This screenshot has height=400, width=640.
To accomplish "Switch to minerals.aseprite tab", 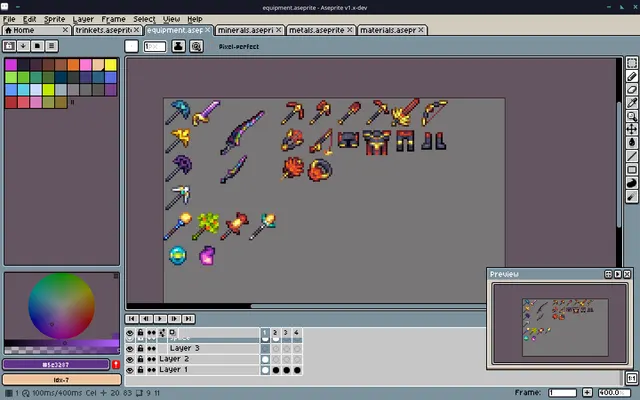I will [249, 30].
